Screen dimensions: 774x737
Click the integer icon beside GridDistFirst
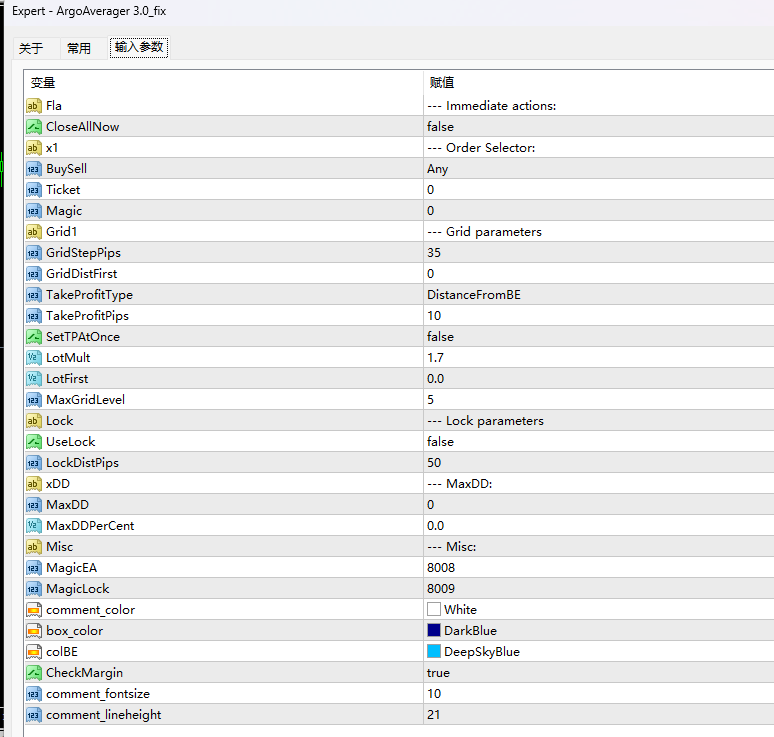pos(34,273)
